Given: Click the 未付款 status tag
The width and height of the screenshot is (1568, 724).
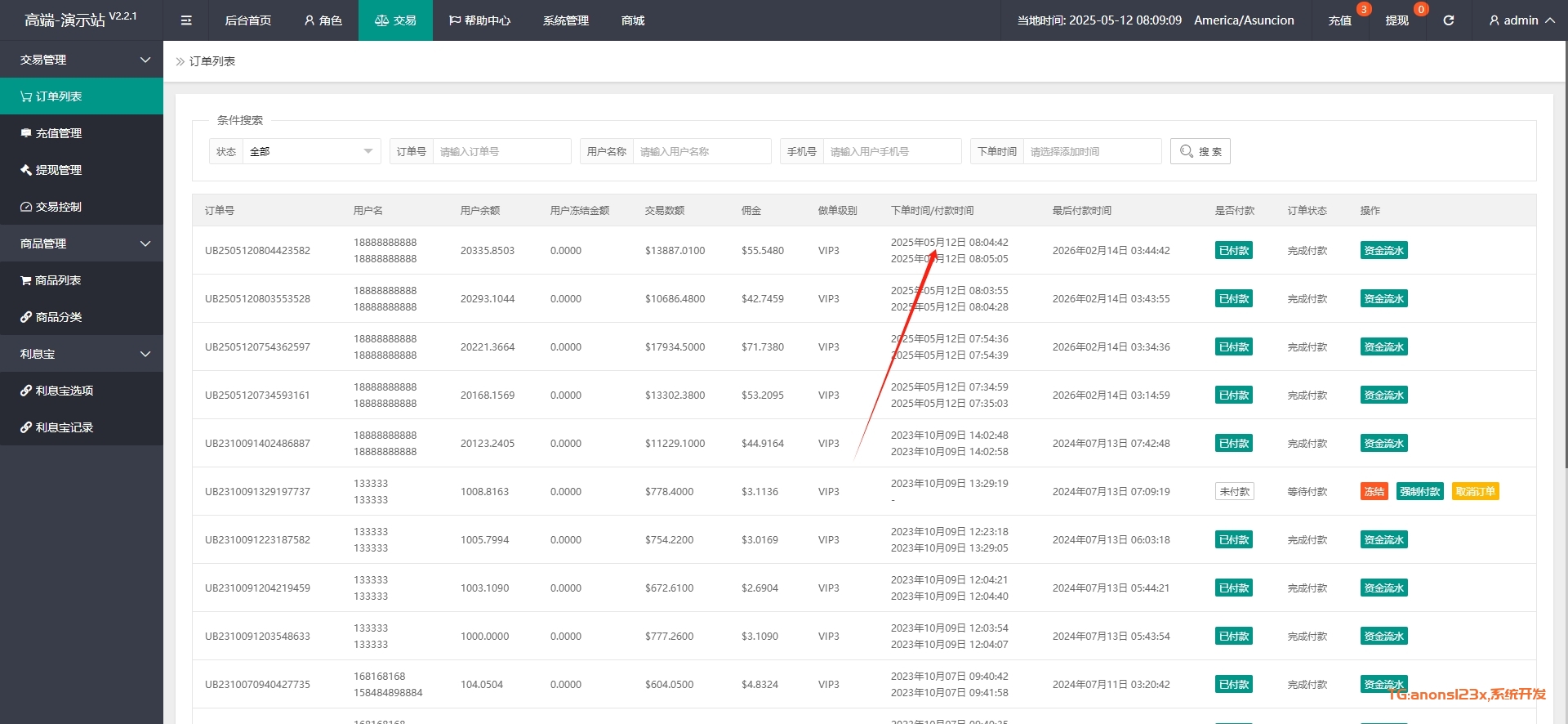Looking at the screenshot, I should 1234,492.
